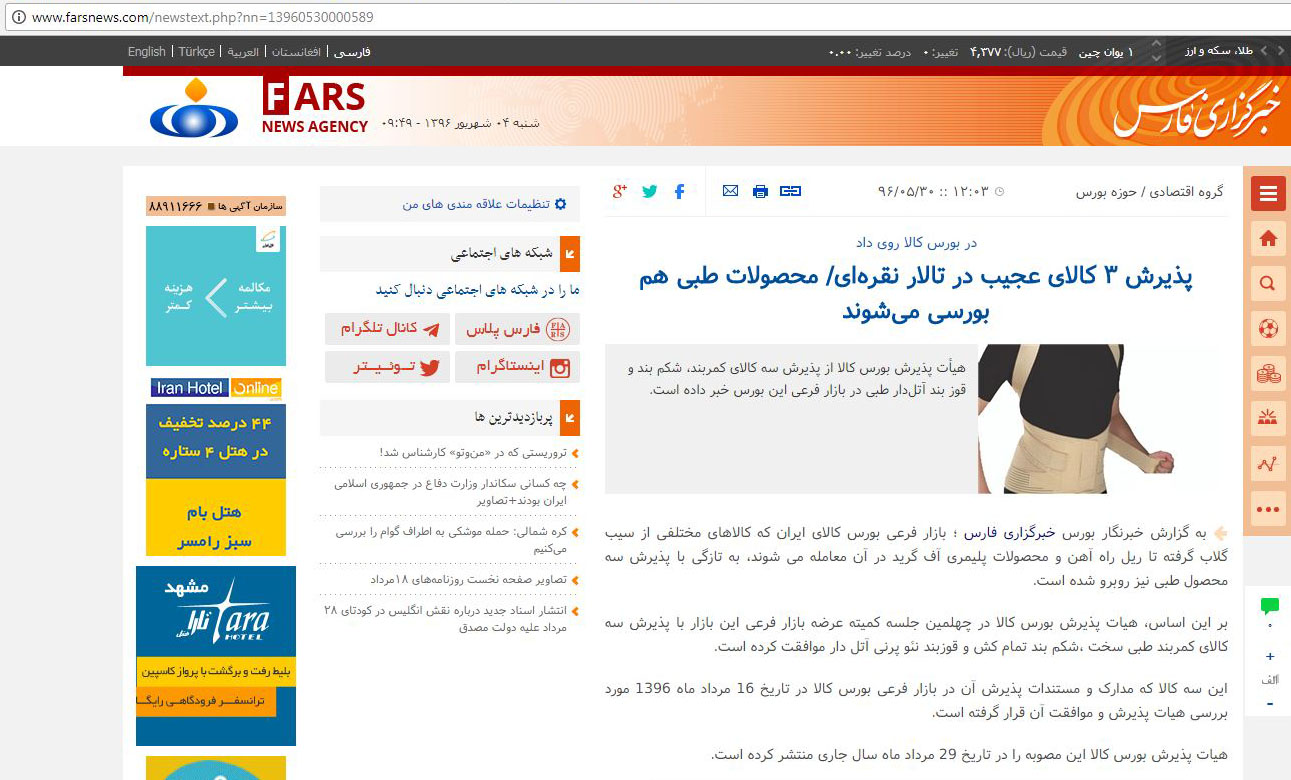
Task: Open the اینستاگرام button
Action: click(518, 367)
